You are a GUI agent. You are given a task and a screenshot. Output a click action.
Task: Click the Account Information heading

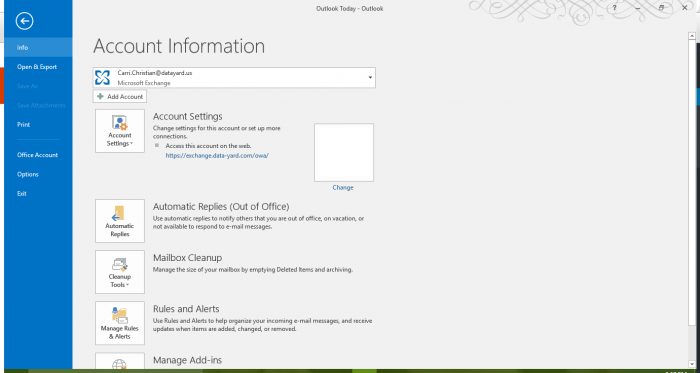(x=179, y=46)
